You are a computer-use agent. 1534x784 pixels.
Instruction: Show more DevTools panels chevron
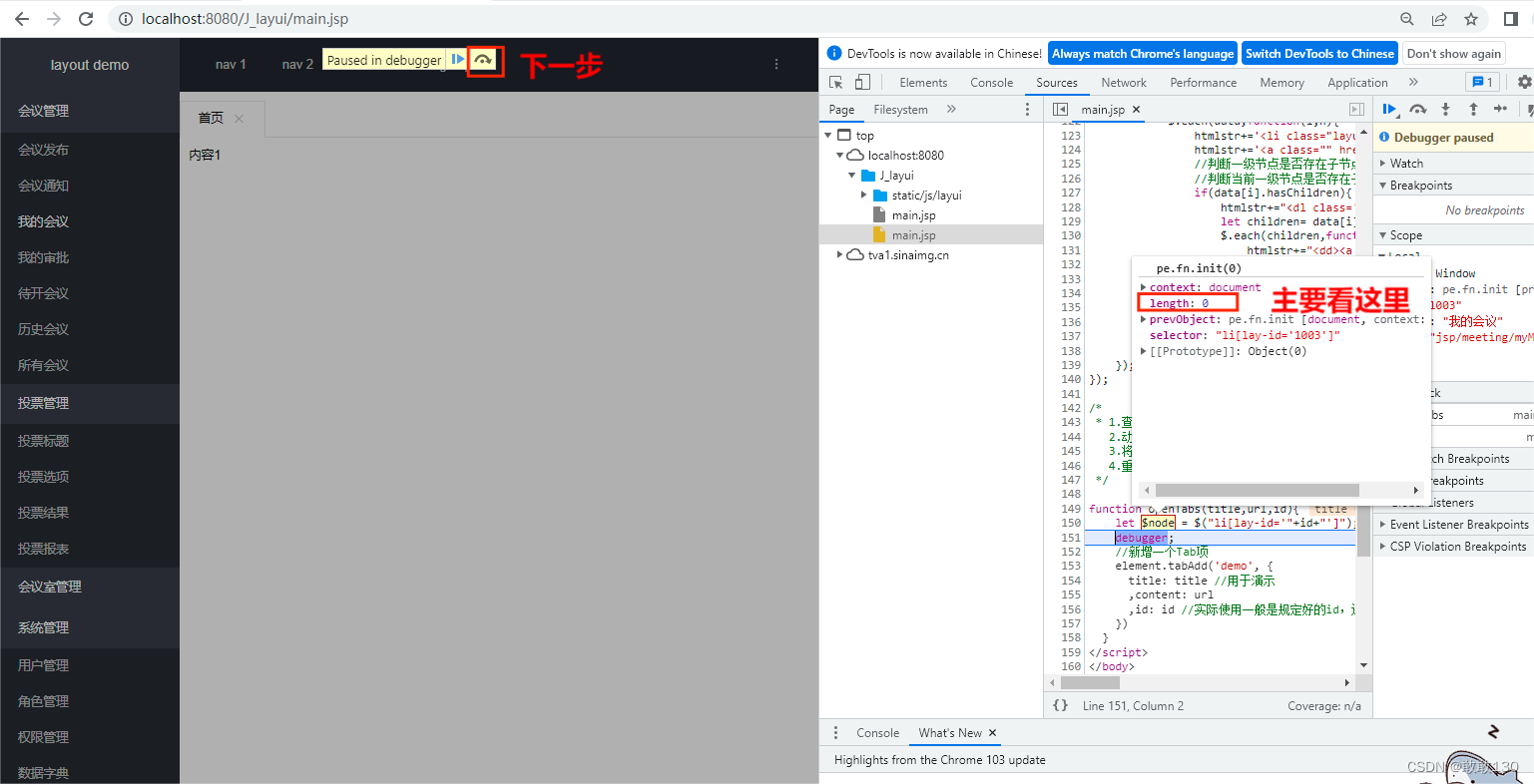(1413, 82)
